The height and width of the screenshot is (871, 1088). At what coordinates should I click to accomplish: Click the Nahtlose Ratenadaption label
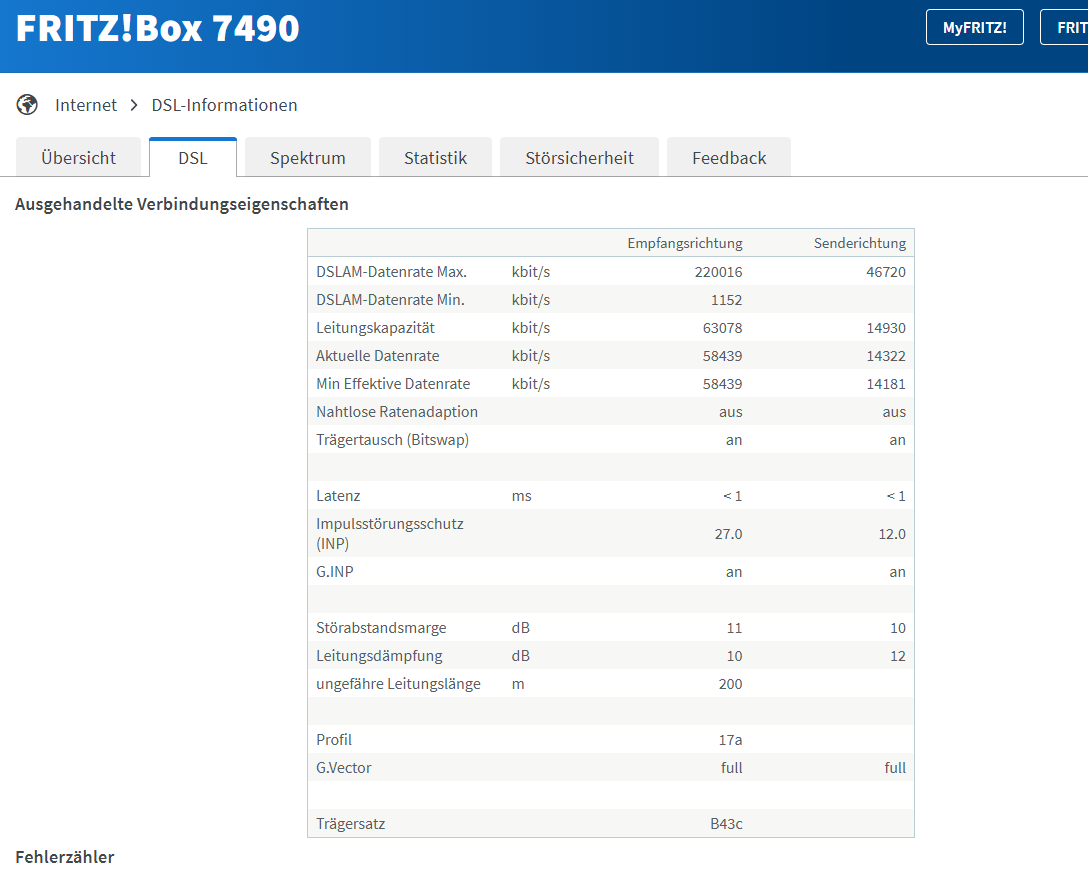[397, 412]
